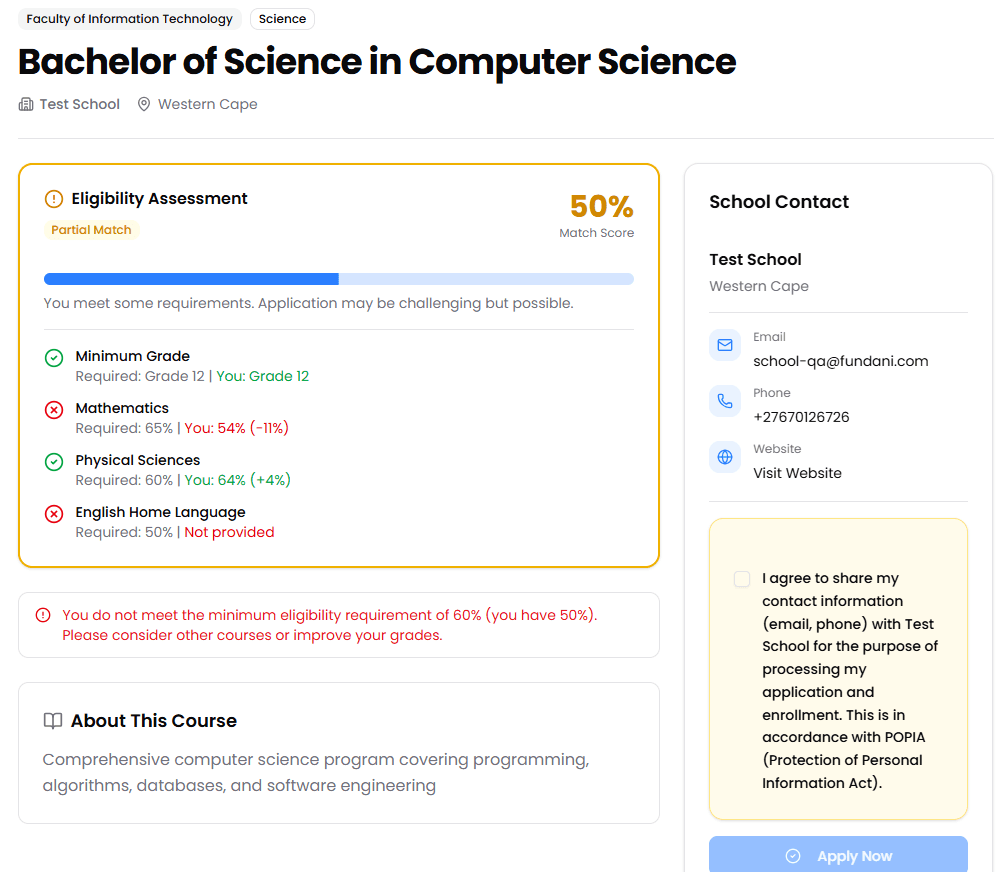Screen dimensions: 1005x872
Task: Click the Science category tag
Action: point(282,19)
